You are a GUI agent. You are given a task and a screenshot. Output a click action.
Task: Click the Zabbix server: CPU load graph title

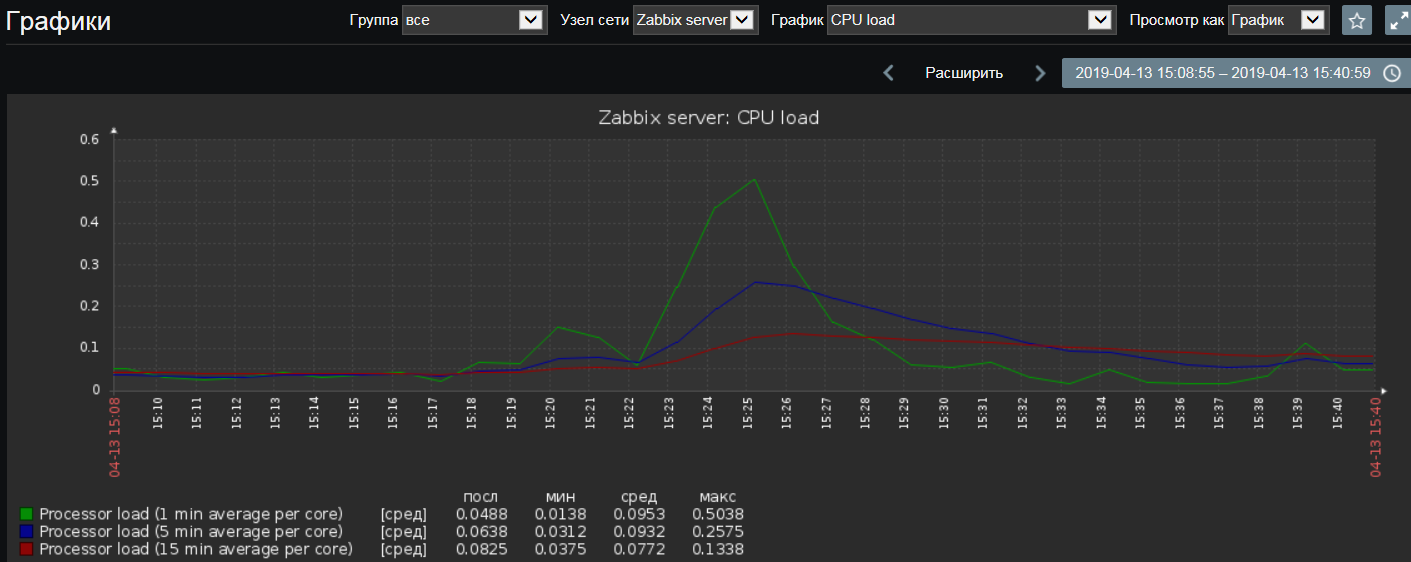click(709, 117)
